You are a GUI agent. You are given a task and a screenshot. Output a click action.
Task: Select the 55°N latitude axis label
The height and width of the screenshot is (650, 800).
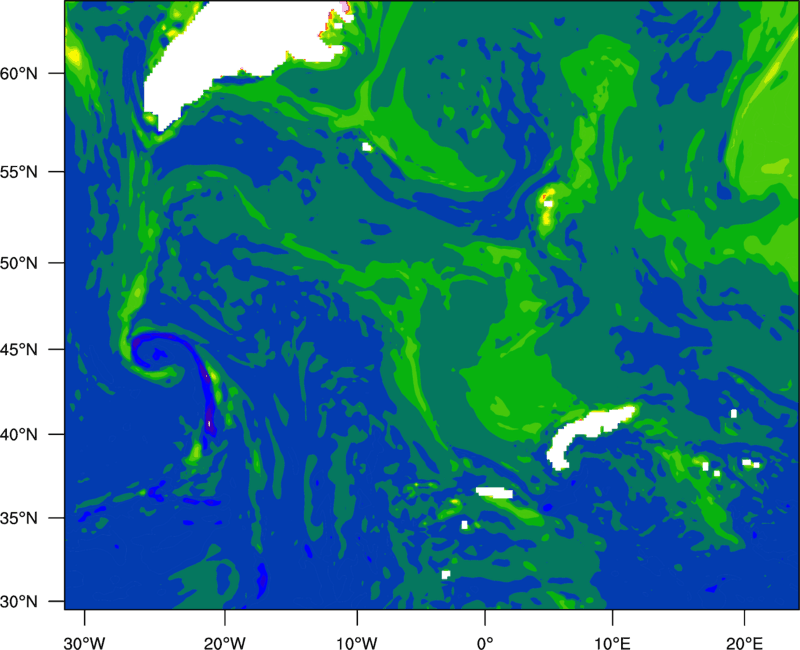tap(19, 172)
